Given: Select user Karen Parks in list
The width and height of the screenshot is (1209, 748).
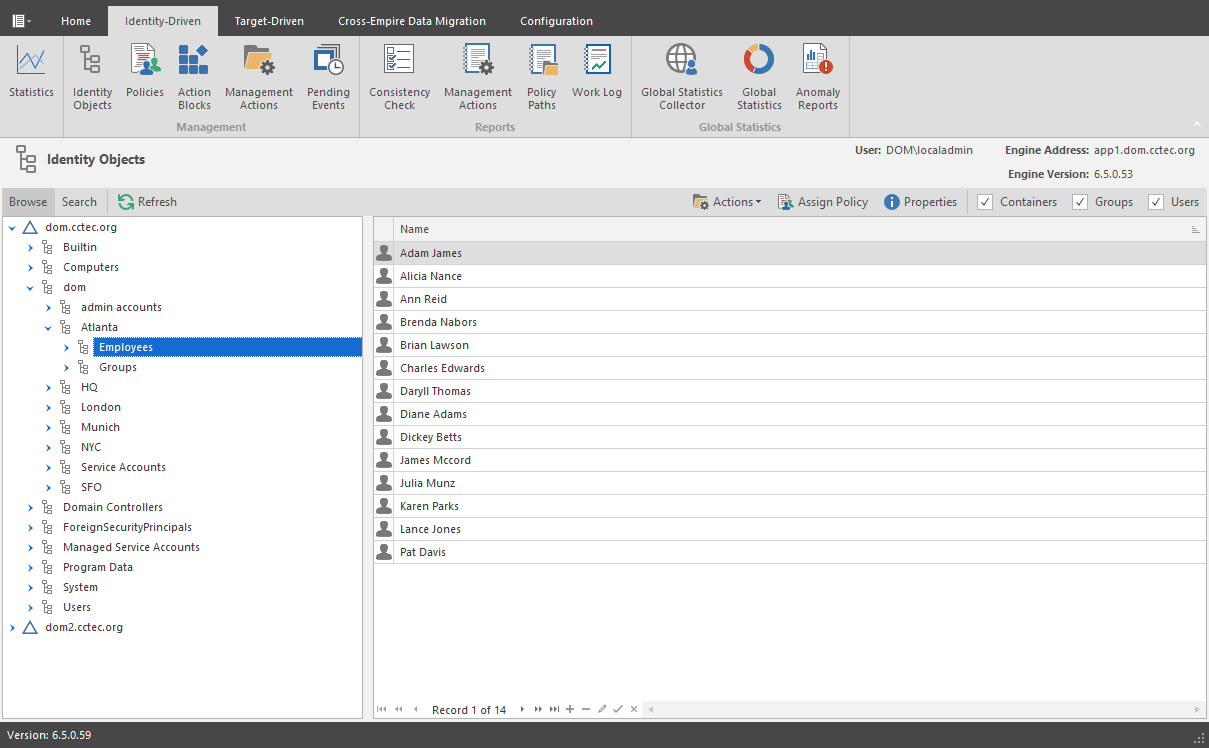Looking at the screenshot, I should [x=429, y=506].
